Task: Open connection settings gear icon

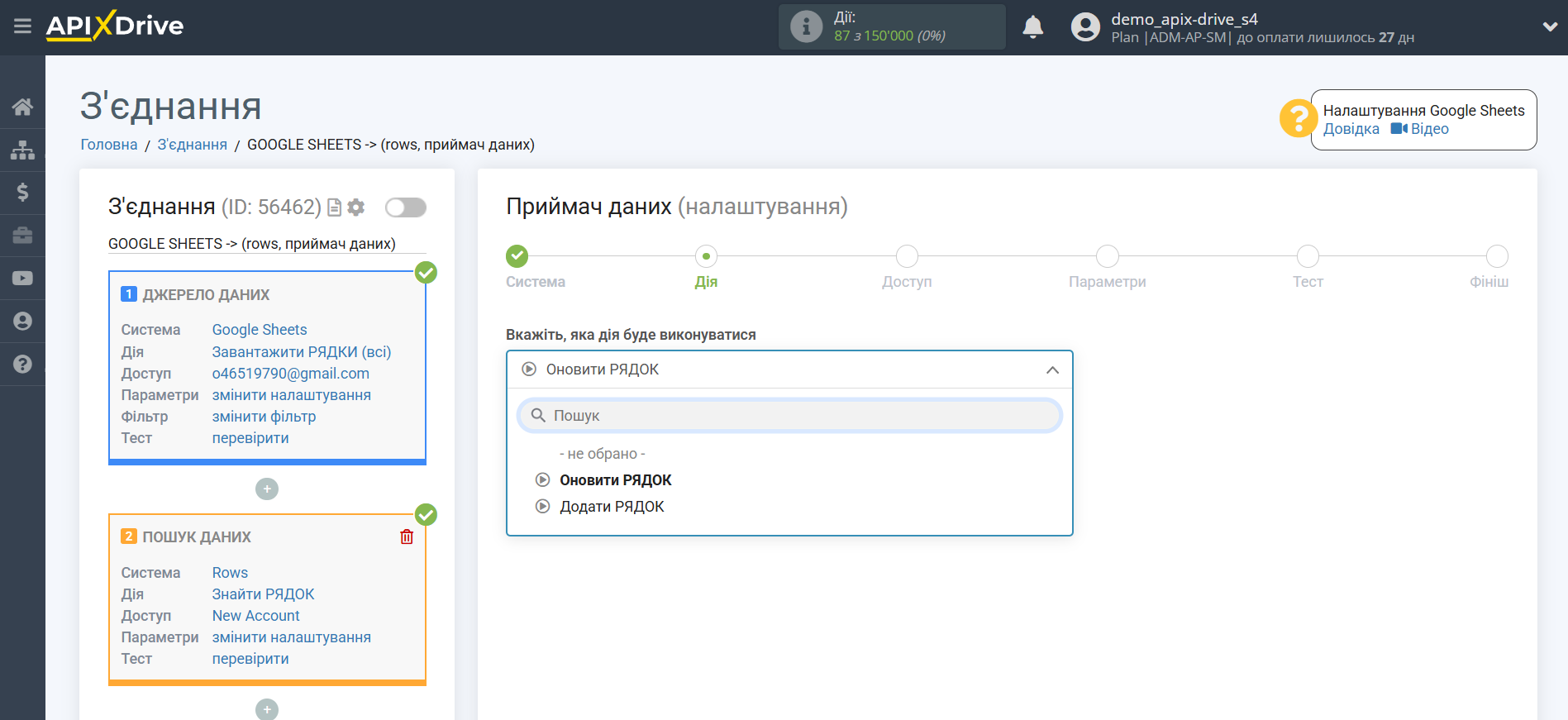Action: [356, 207]
